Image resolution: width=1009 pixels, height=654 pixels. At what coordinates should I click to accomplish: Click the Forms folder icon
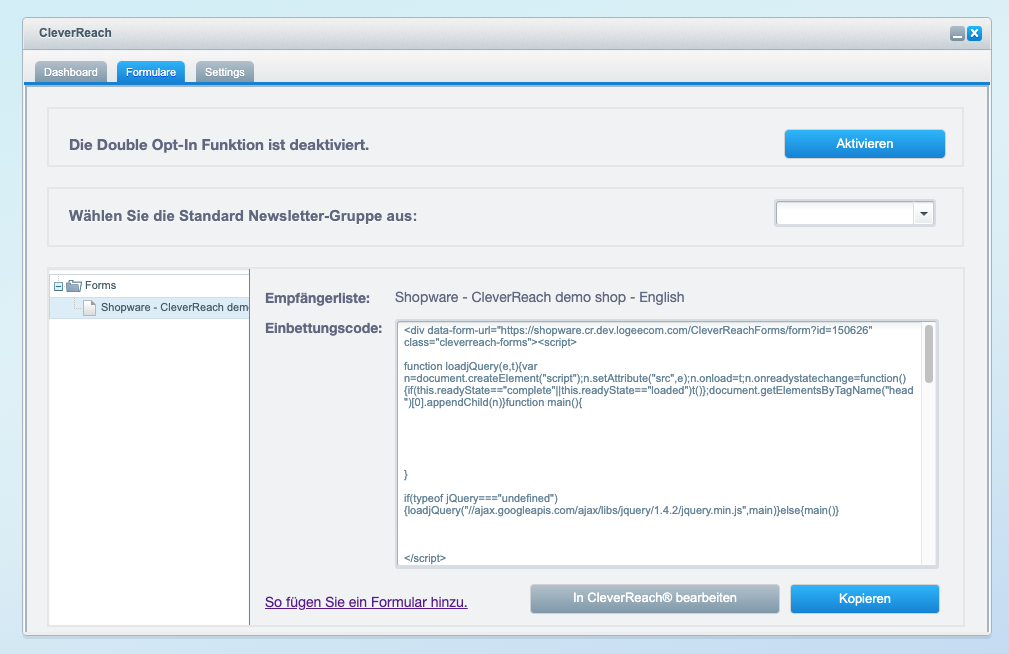pos(74,285)
